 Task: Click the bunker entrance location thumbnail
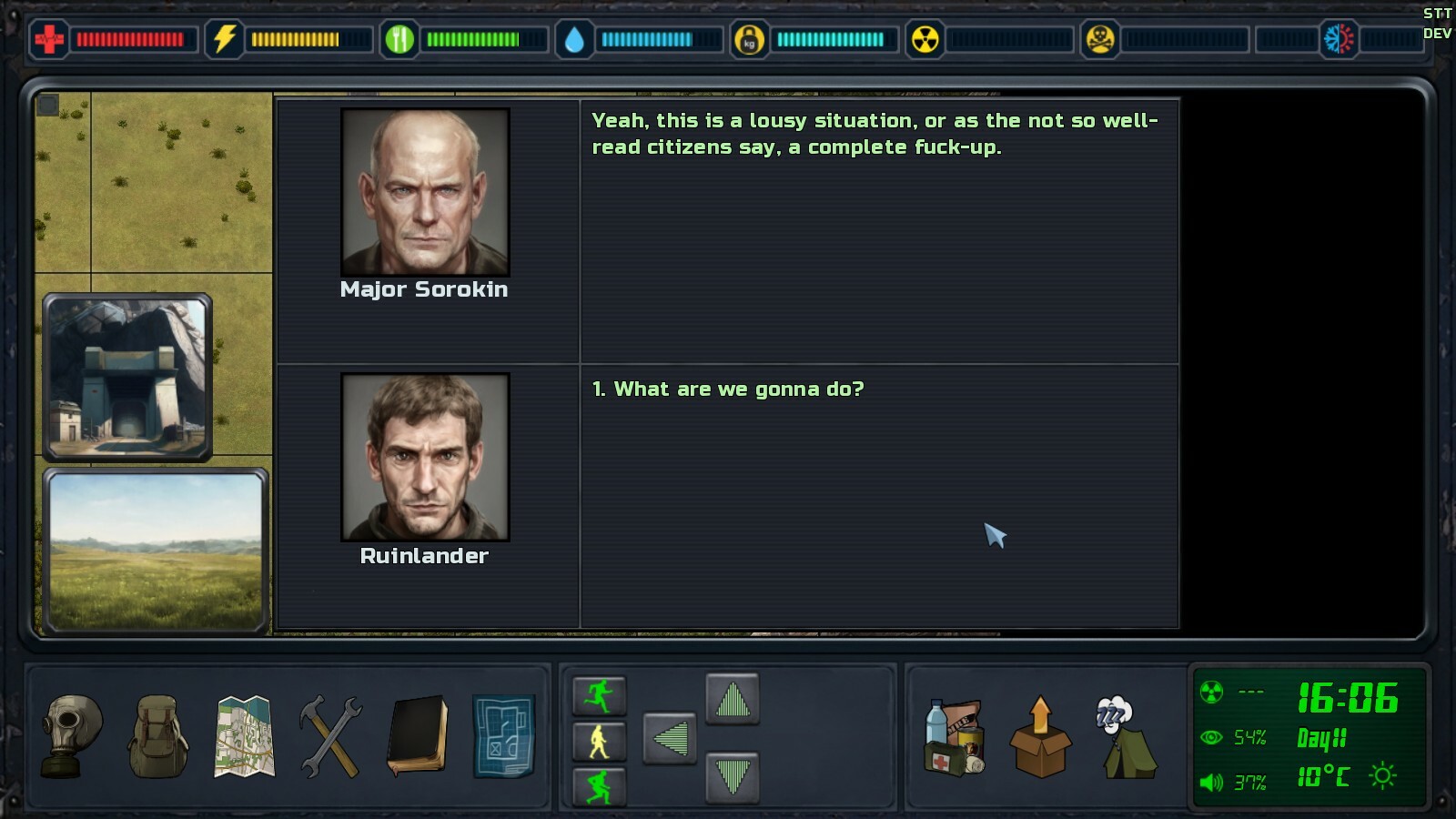tap(127, 377)
